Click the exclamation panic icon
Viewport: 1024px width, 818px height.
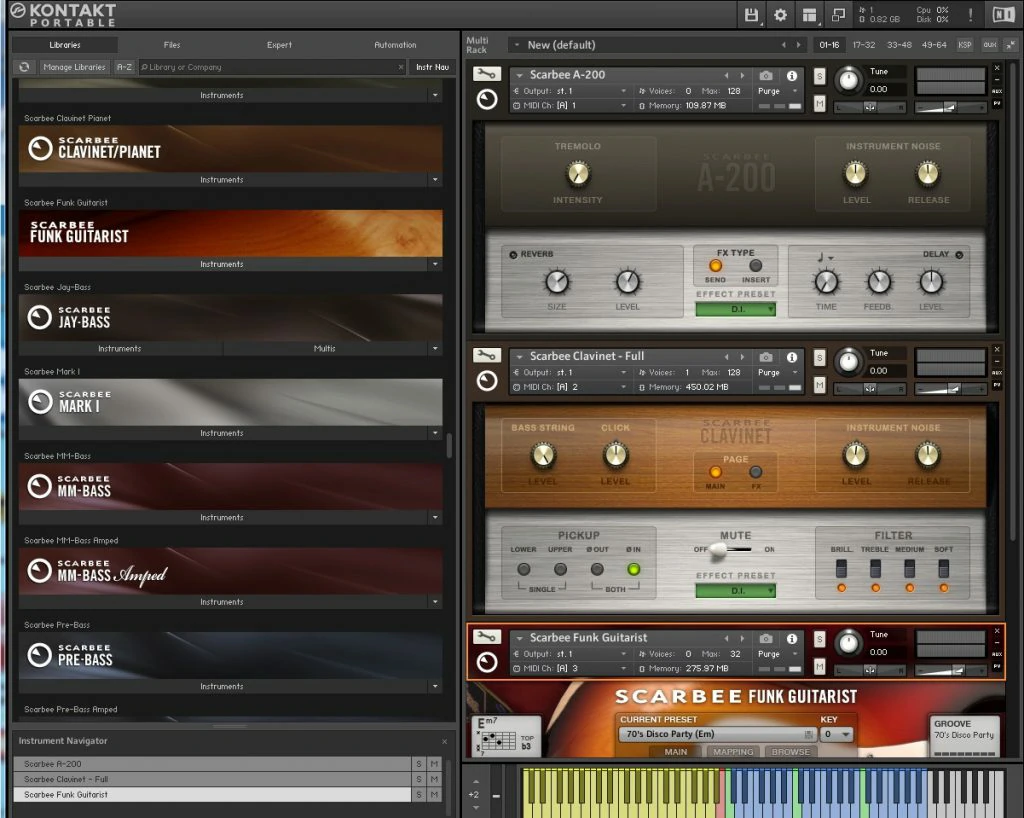point(970,14)
